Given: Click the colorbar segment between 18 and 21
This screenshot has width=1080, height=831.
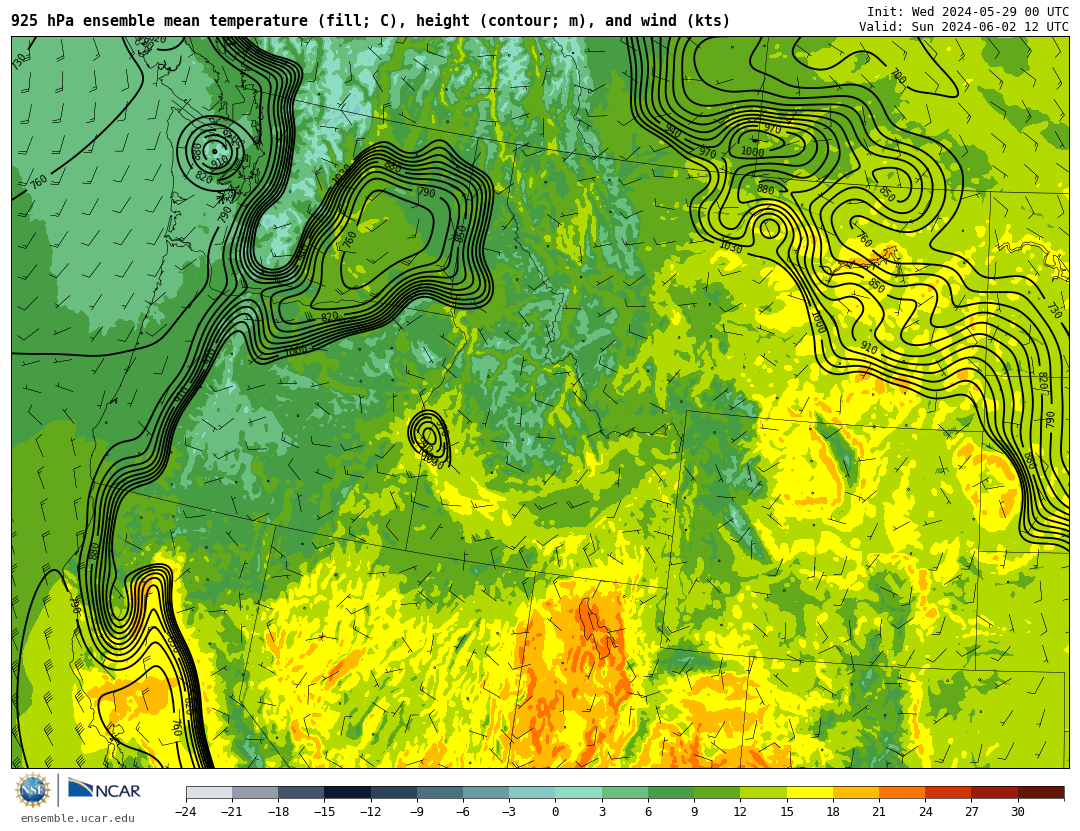Looking at the screenshot, I should click(x=855, y=792).
